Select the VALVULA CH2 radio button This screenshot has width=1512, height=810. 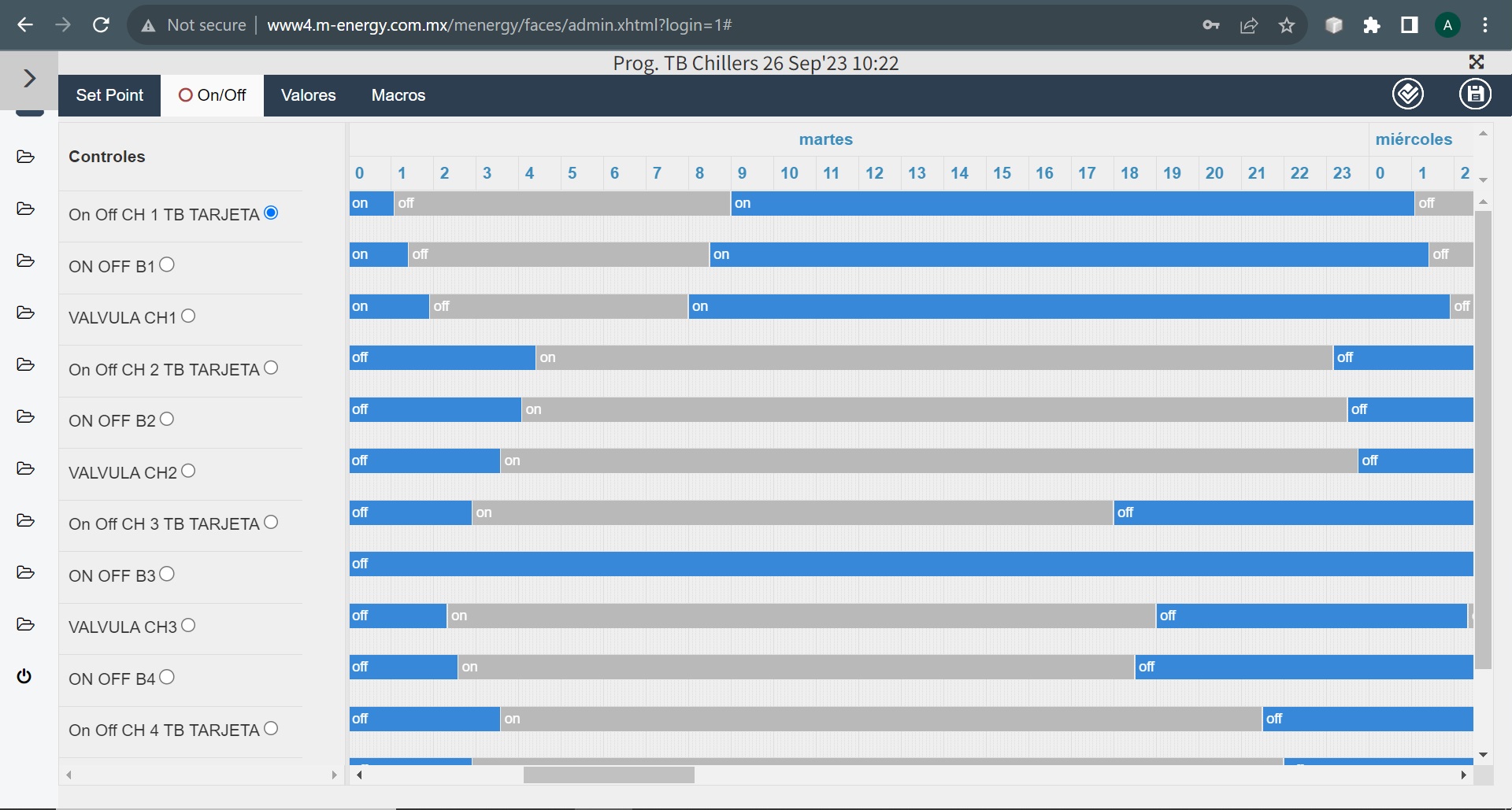[x=188, y=472]
